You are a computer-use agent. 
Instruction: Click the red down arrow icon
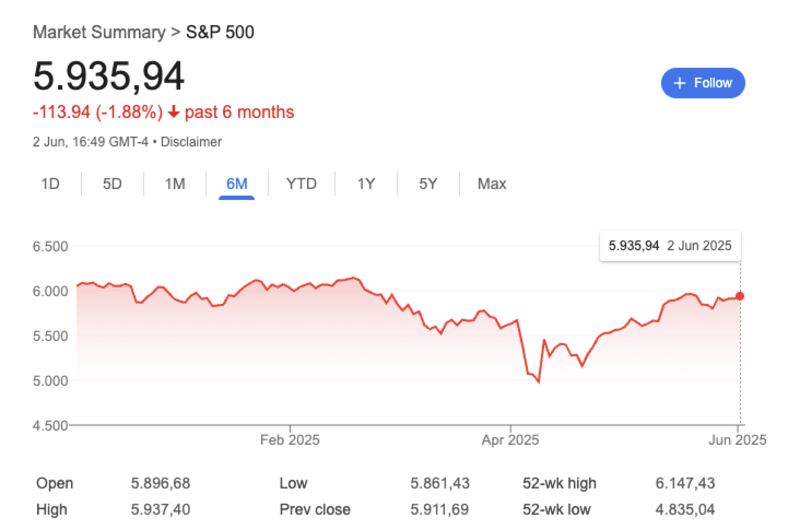[x=174, y=112]
